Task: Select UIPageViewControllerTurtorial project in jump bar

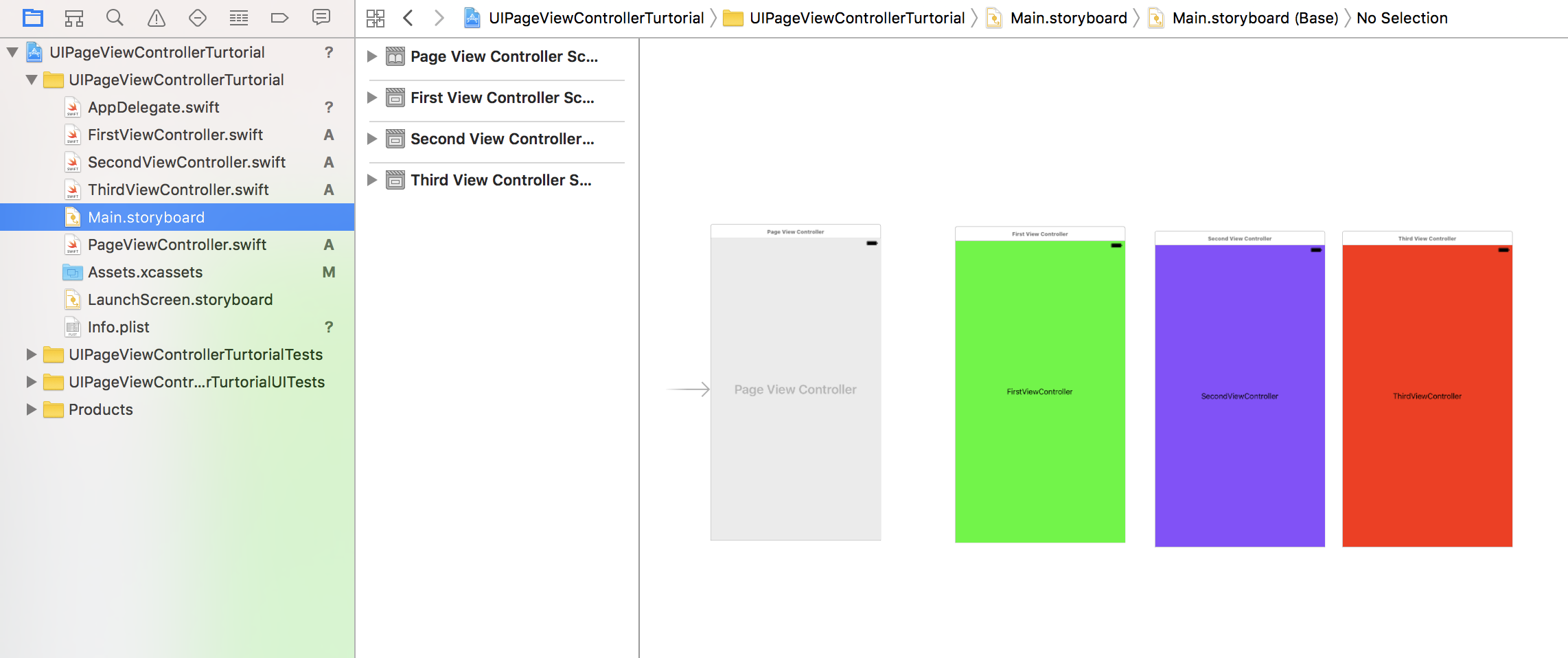Action: click(596, 18)
